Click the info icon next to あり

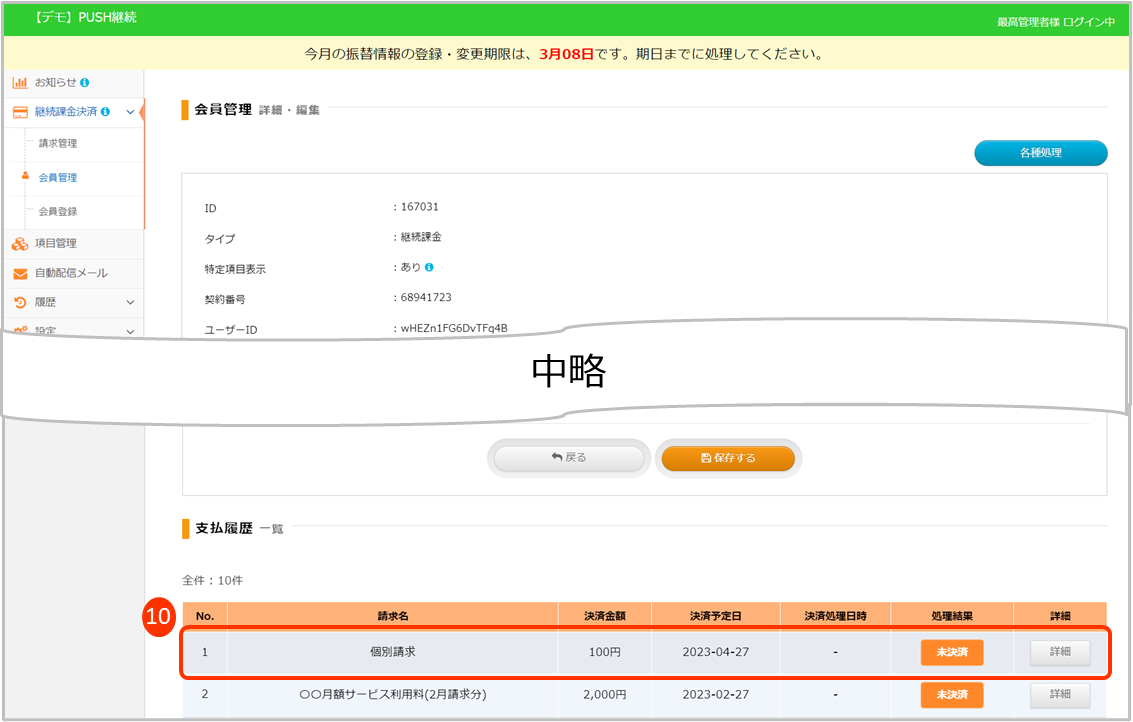[429, 268]
